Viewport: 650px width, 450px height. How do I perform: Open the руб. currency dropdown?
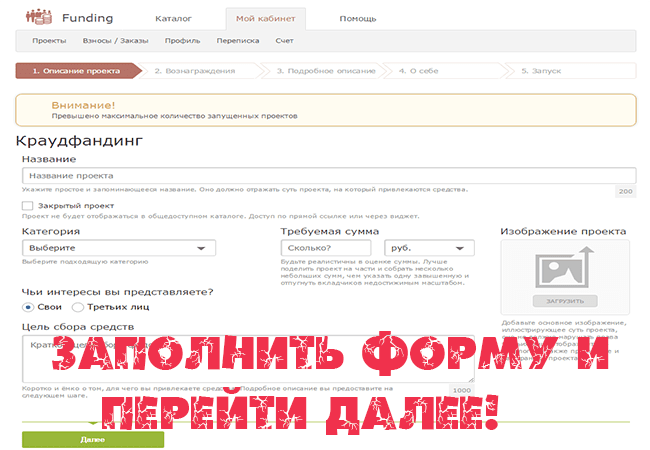pos(429,248)
